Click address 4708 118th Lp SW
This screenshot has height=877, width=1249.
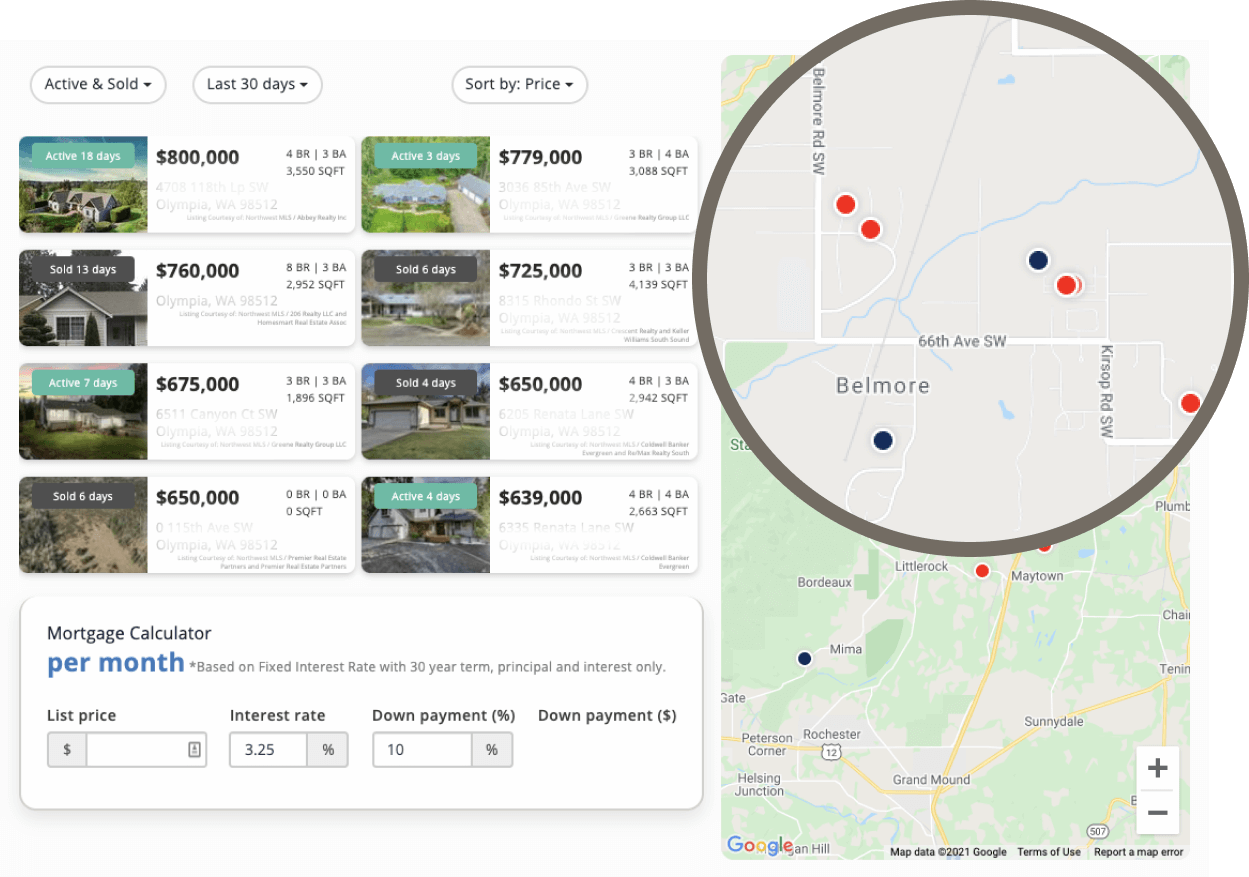click(x=212, y=187)
